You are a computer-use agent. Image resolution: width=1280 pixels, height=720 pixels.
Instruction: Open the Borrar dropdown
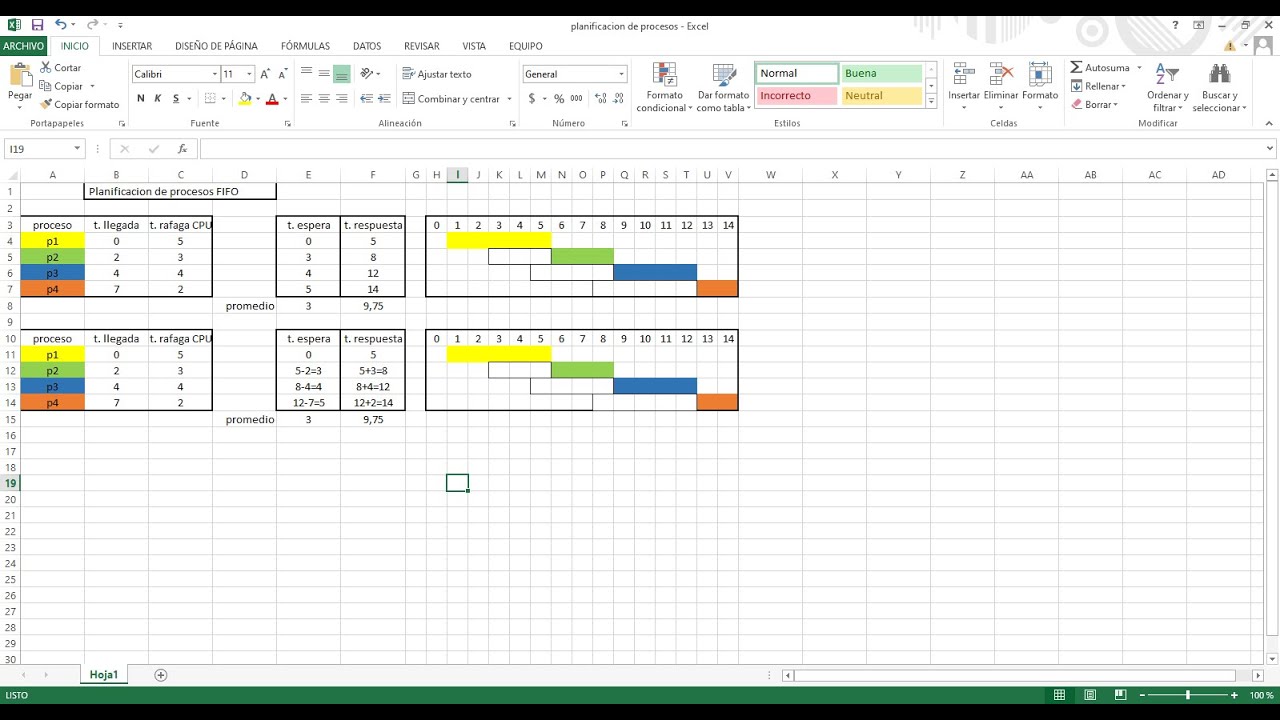[x=1094, y=104]
